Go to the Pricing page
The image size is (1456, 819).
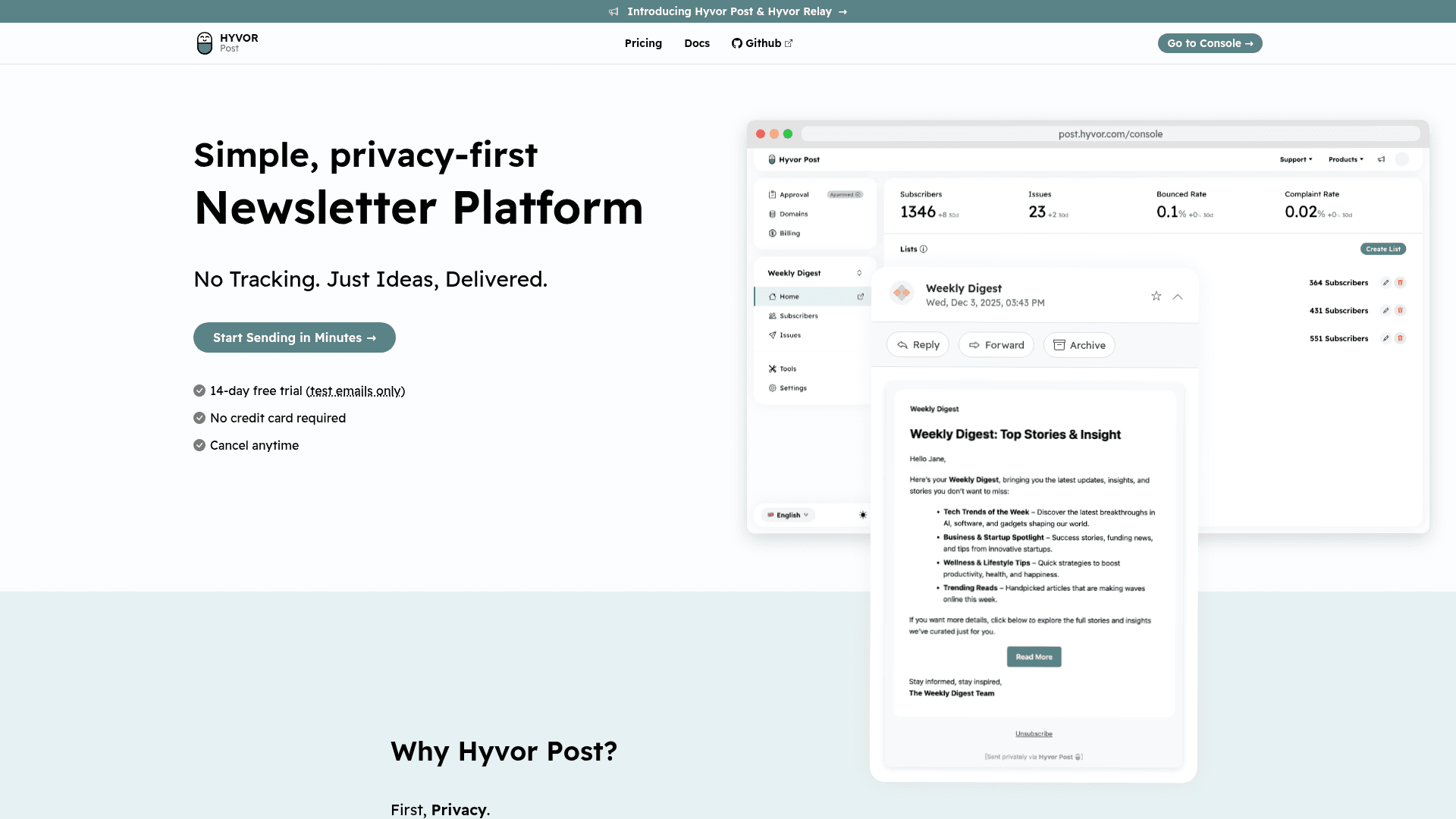point(643,43)
